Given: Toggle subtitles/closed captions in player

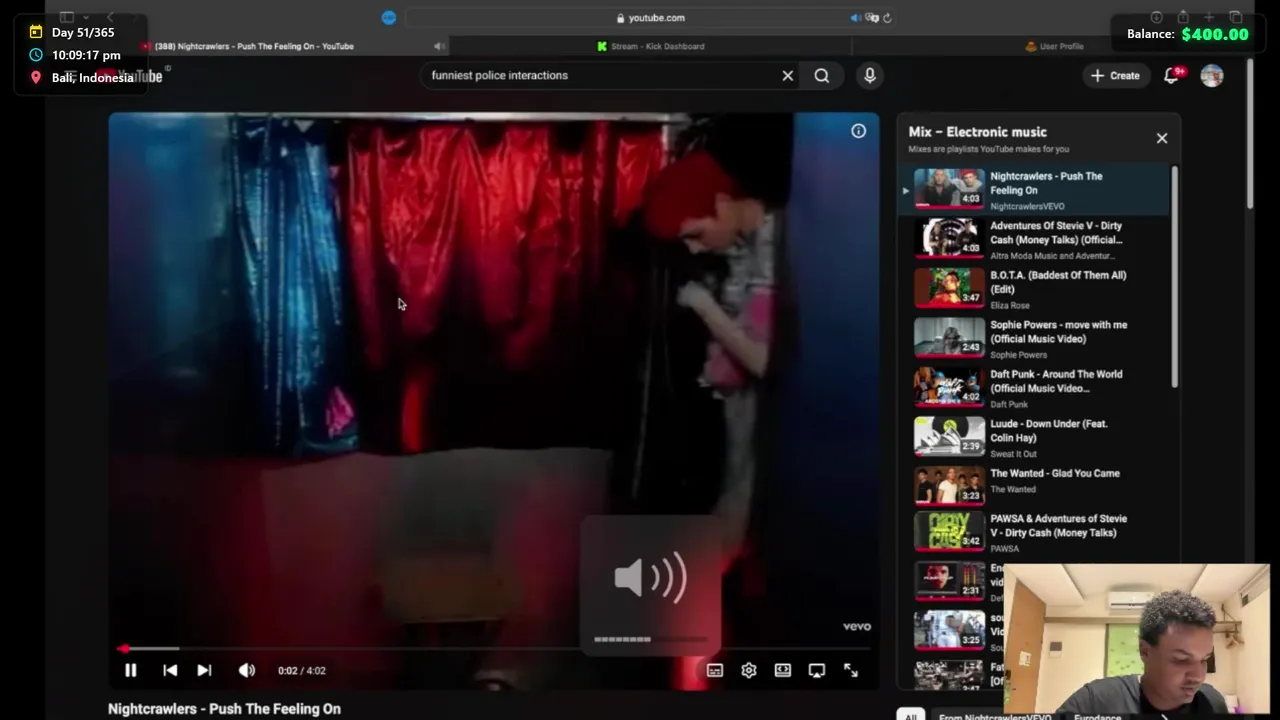Looking at the screenshot, I should click(715, 671).
